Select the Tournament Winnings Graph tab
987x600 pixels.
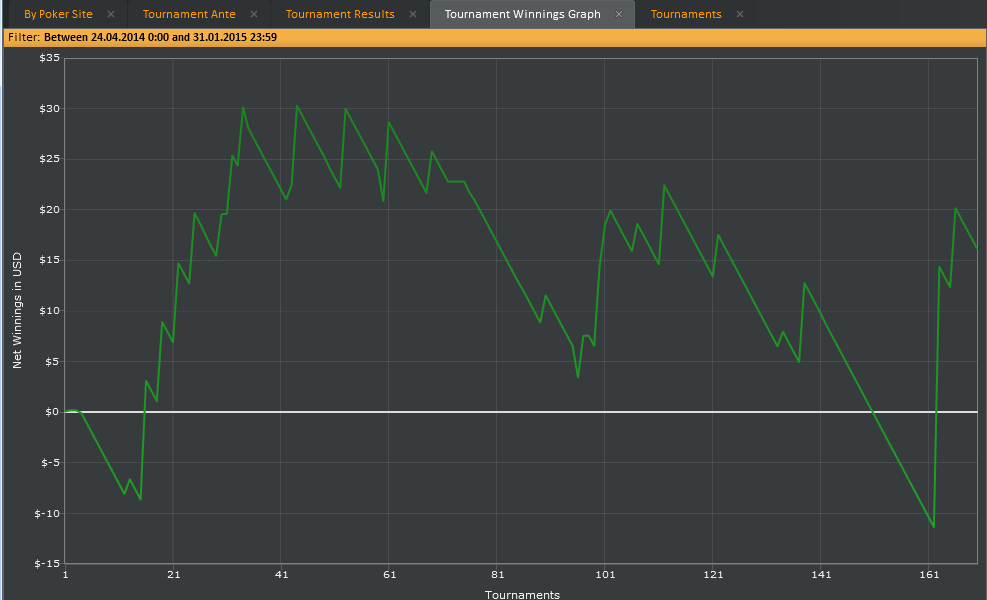coord(522,14)
